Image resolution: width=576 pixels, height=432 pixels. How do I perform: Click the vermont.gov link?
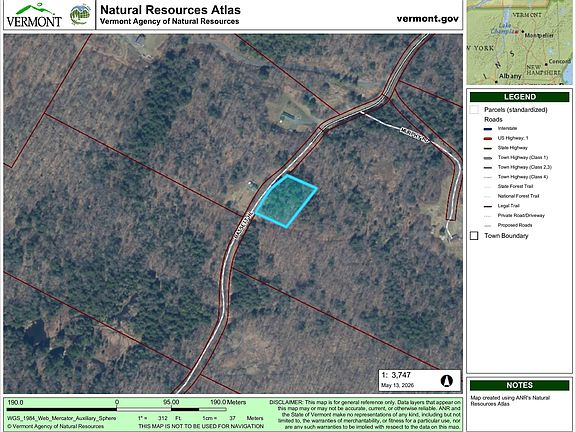pyautogui.click(x=428, y=19)
